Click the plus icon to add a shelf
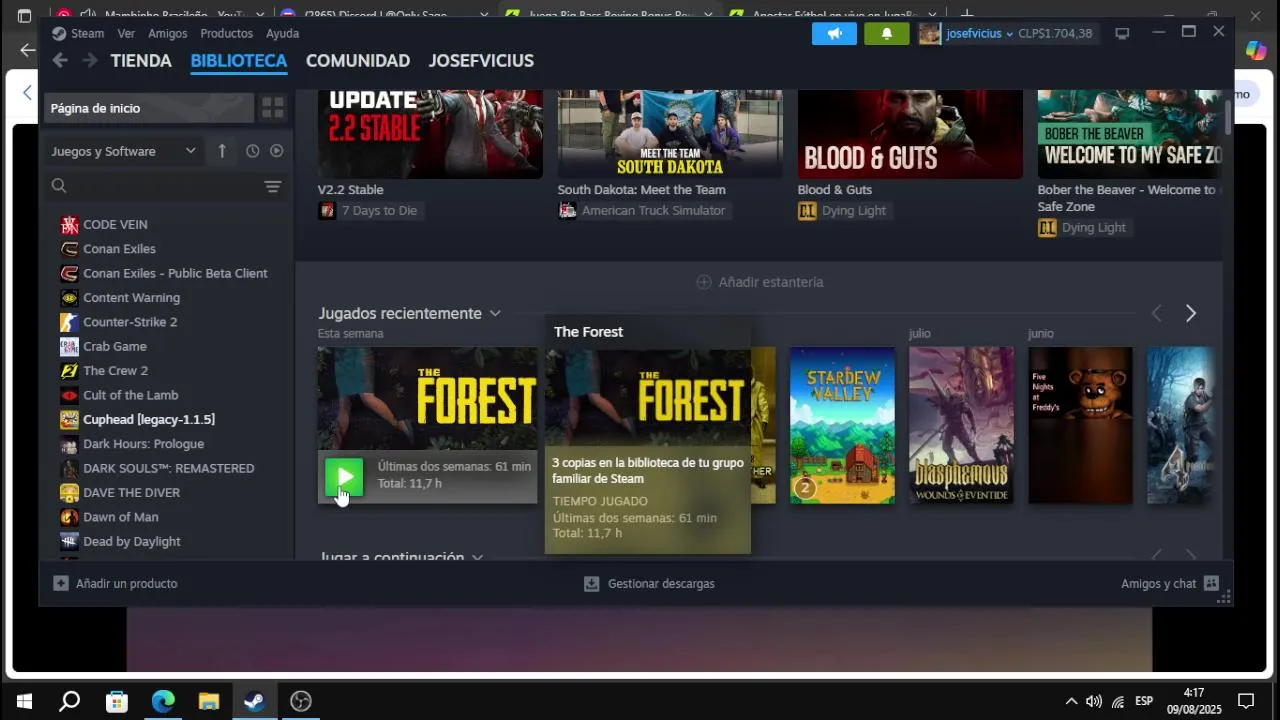The width and height of the screenshot is (1280, 720). [x=704, y=283]
